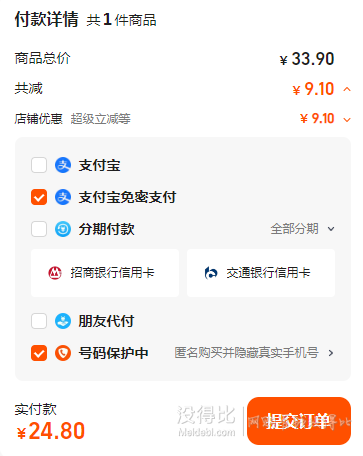Click the Alipay logo icon beside 支付宝
Screen dimensions: 363x456
pyautogui.click(x=63, y=165)
